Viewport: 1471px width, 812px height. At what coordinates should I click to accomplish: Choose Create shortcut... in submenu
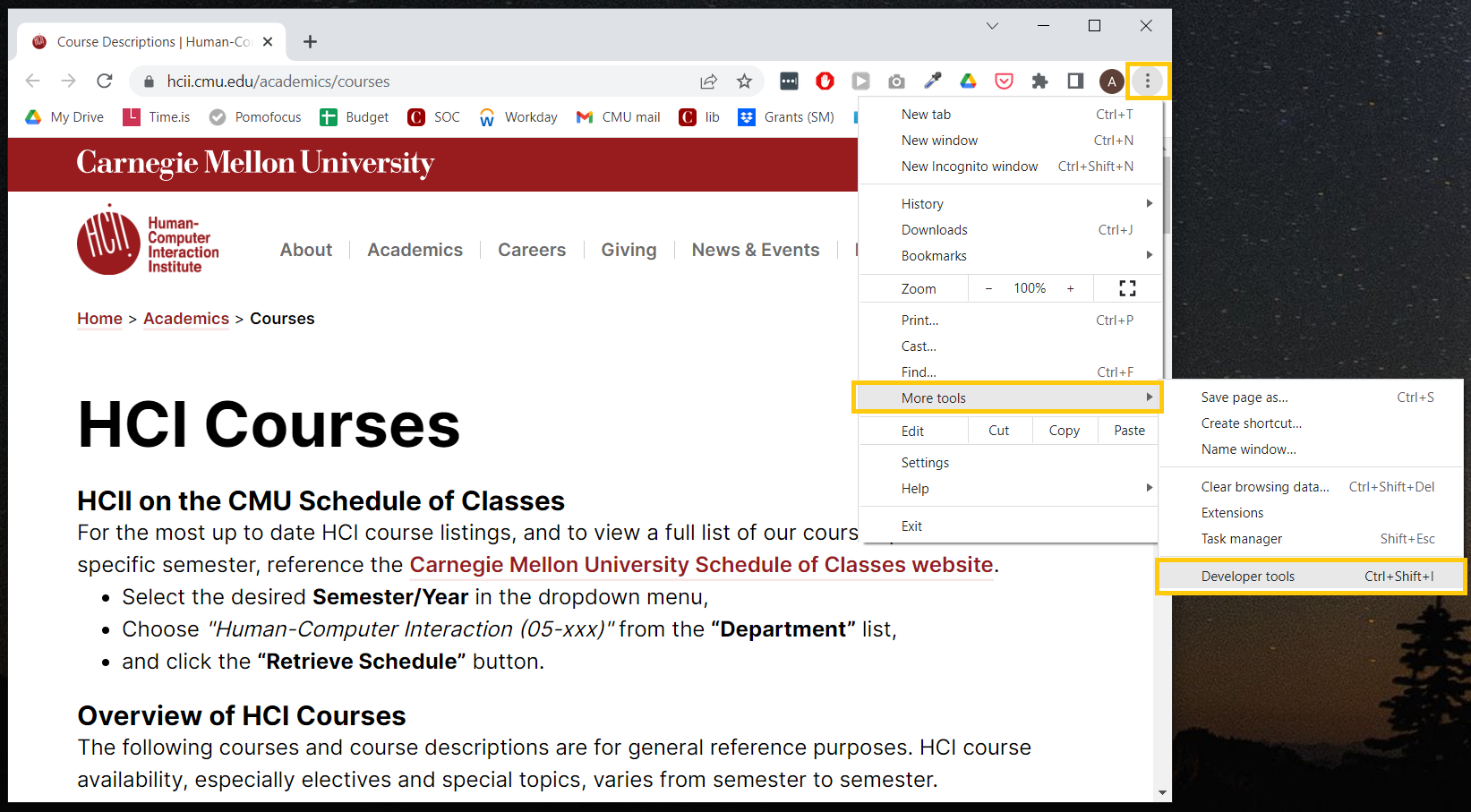(x=1312, y=423)
